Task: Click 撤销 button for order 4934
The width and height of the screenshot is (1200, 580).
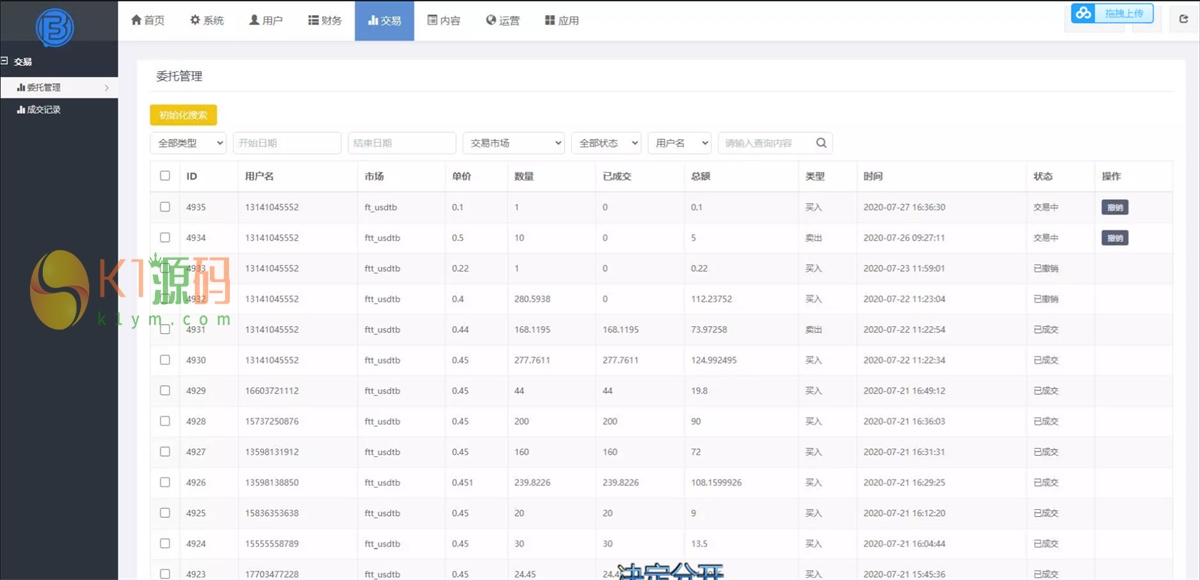Action: [1114, 238]
